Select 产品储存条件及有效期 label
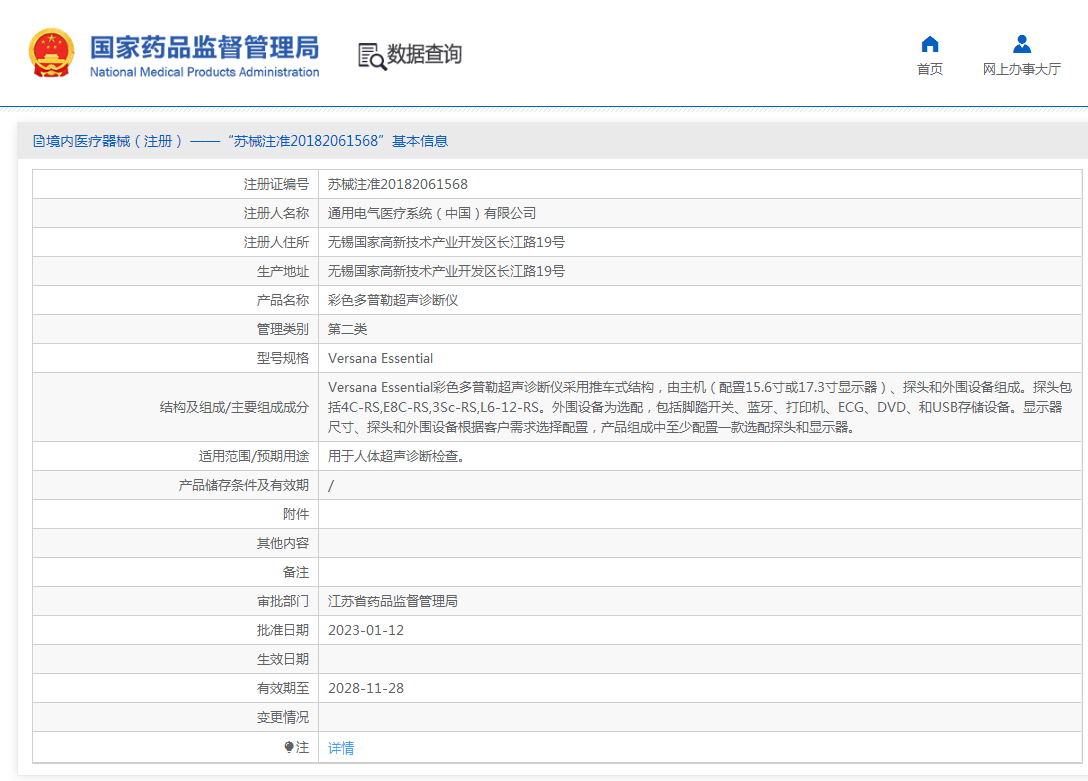 [244, 486]
